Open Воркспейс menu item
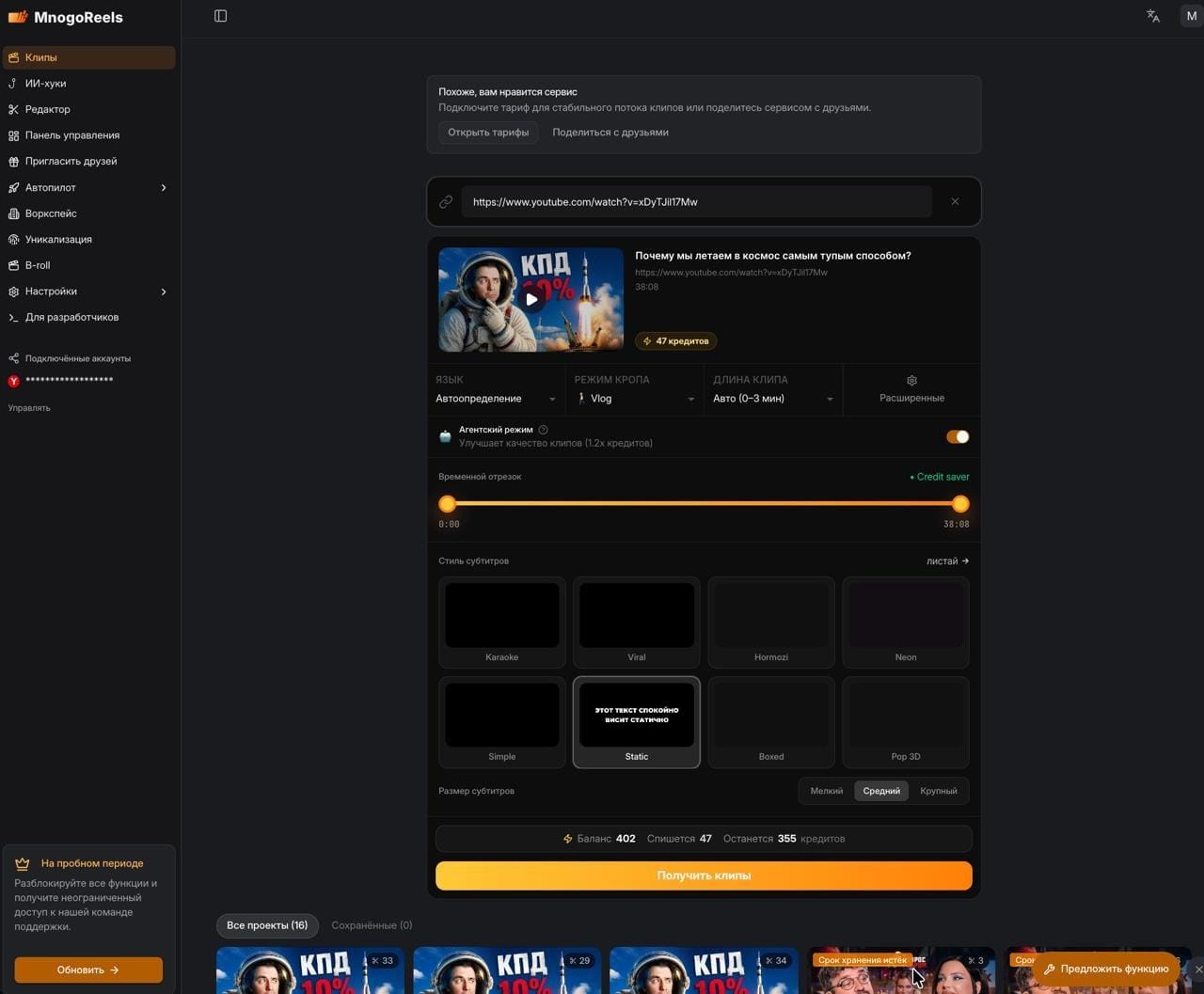The width and height of the screenshot is (1204, 994). click(x=88, y=213)
